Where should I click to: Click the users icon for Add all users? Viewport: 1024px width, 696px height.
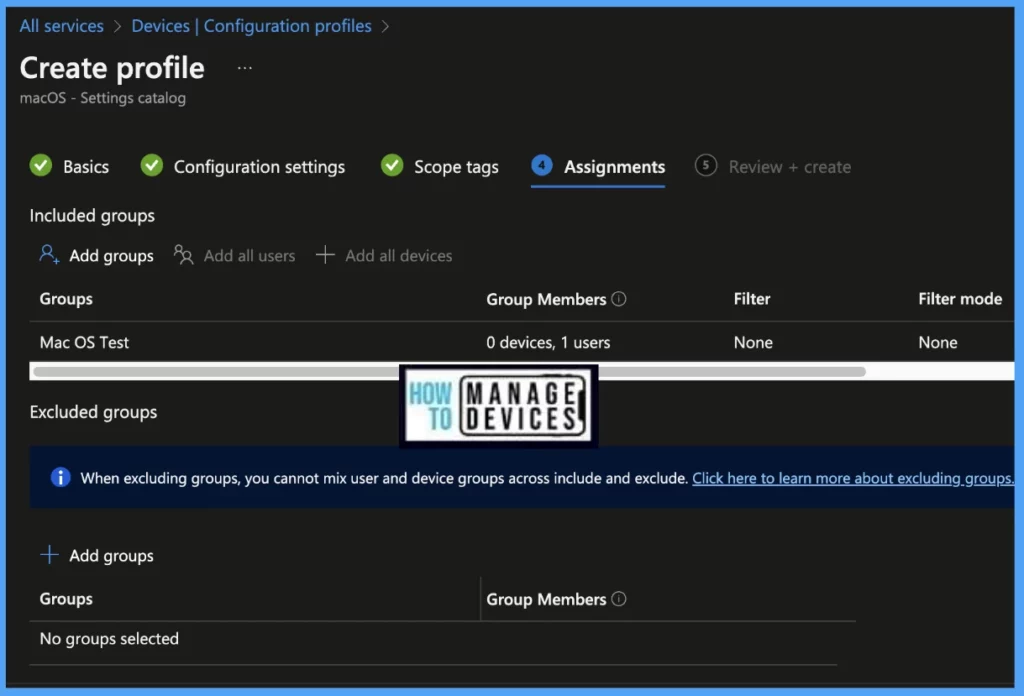pos(184,255)
